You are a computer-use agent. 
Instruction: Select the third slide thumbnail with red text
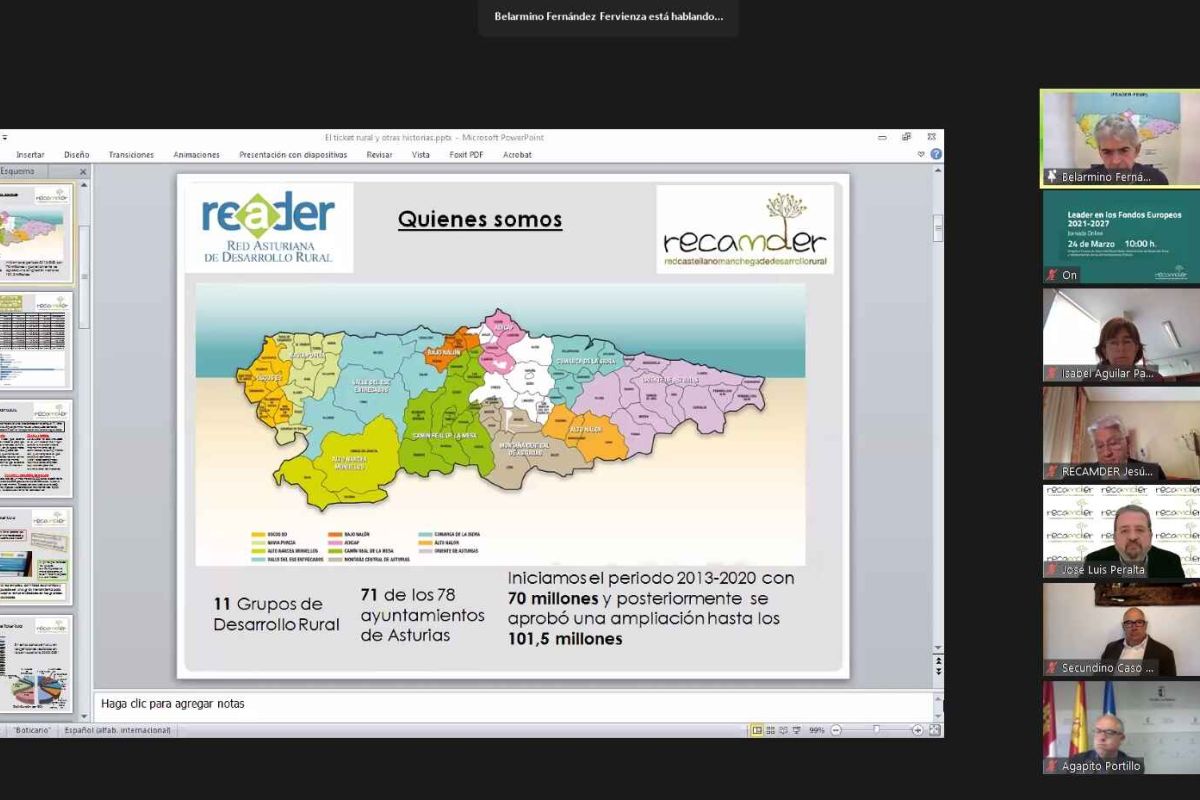click(36, 448)
